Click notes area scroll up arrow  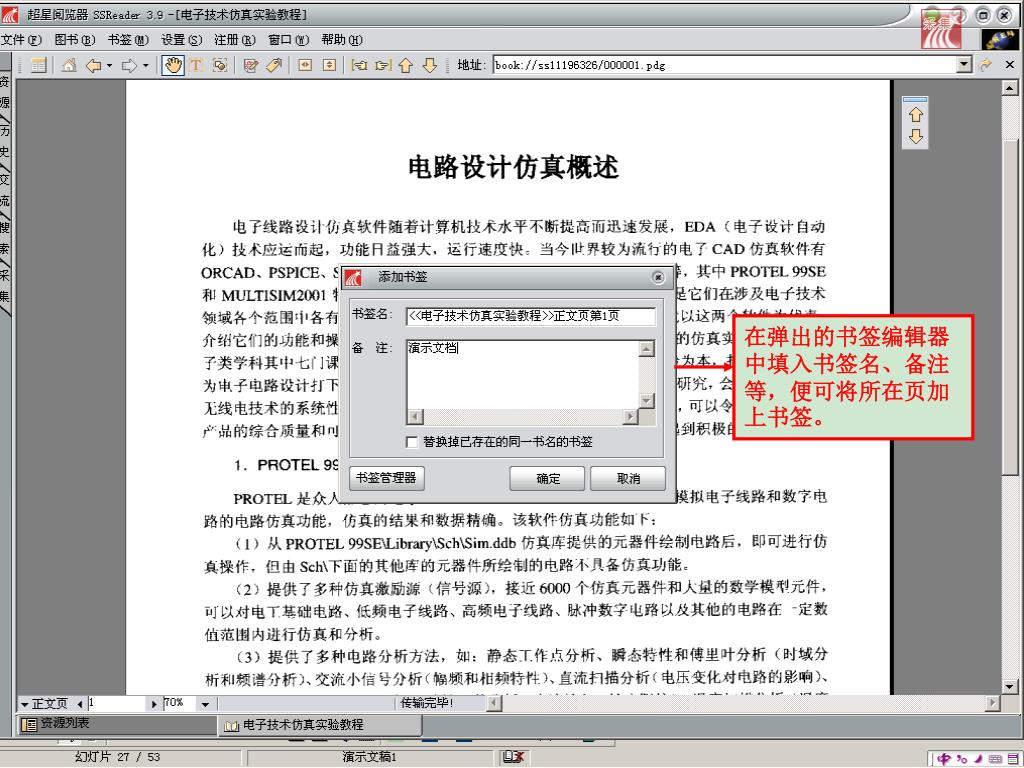[647, 348]
